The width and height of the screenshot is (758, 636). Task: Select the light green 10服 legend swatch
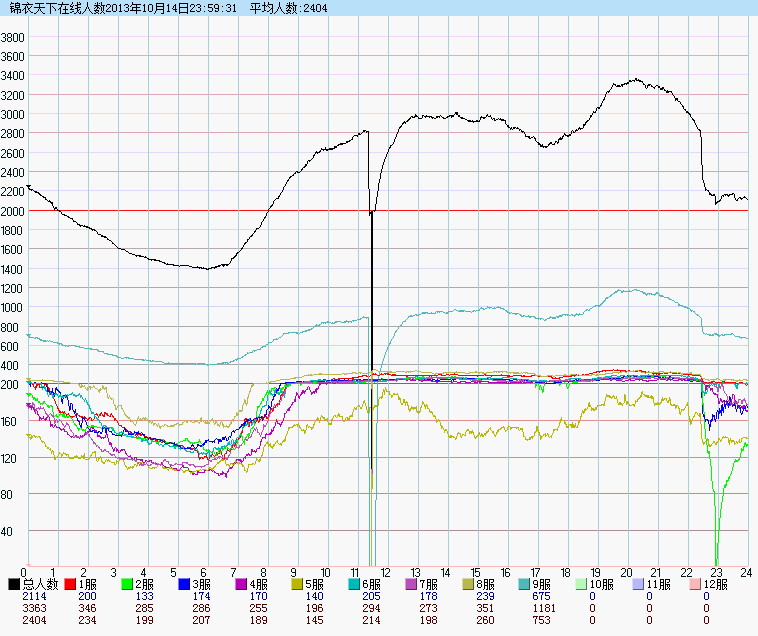click(x=583, y=584)
